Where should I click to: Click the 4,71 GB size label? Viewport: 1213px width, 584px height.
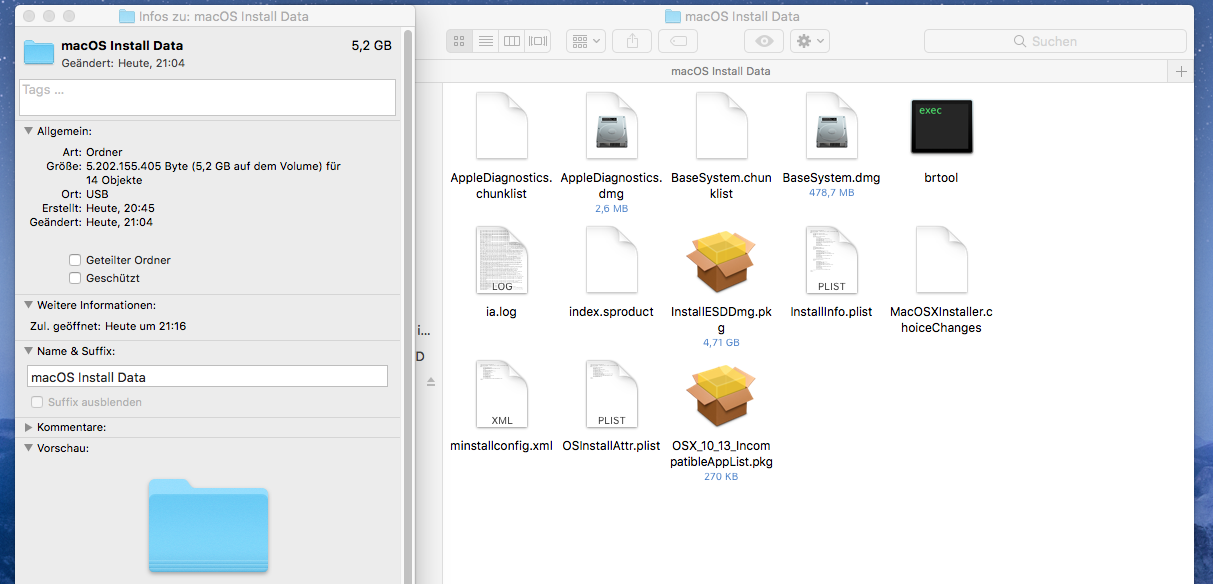721,342
